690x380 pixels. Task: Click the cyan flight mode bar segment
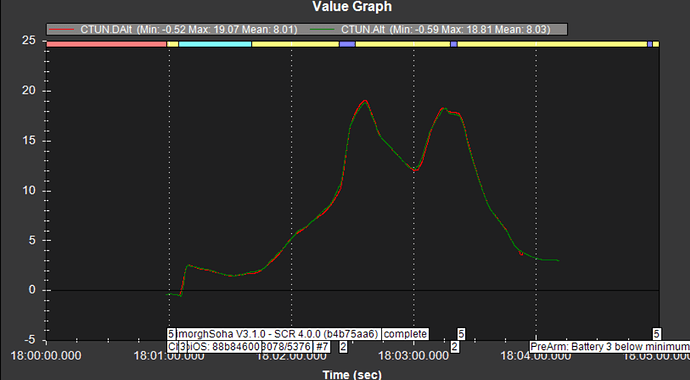(x=215, y=44)
